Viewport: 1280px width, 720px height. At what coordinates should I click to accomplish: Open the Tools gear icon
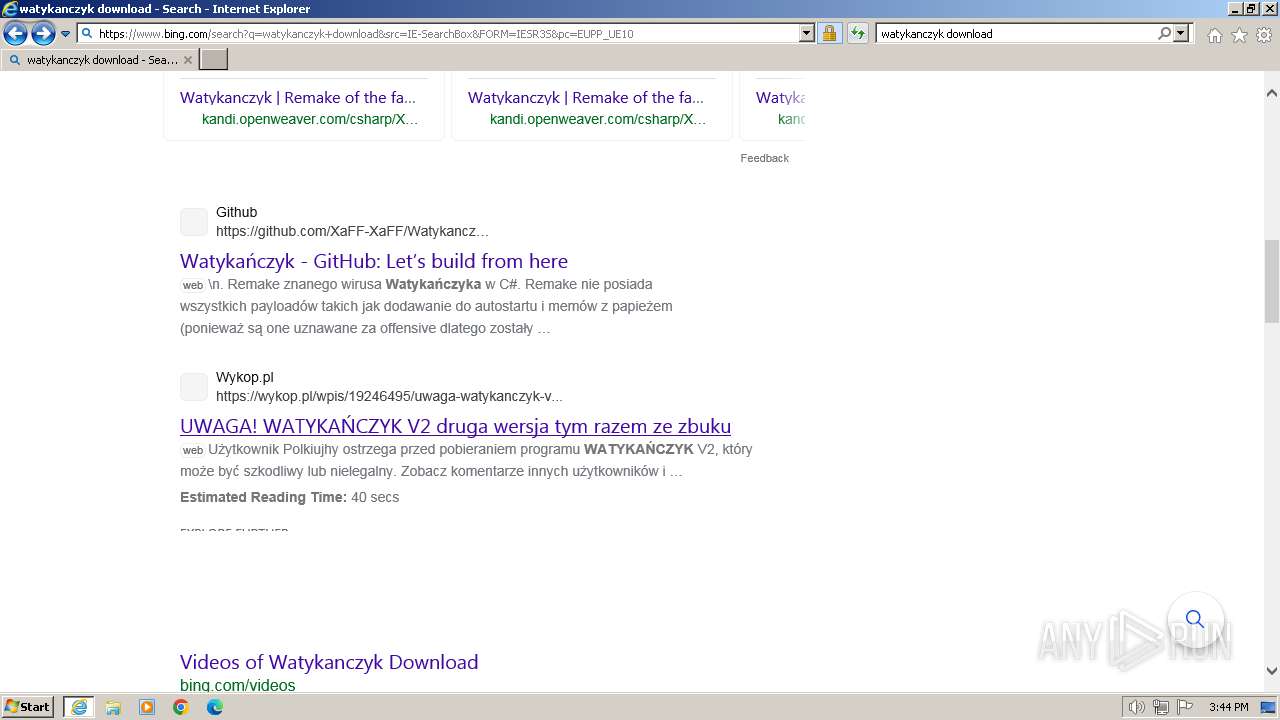point(1263,35)
